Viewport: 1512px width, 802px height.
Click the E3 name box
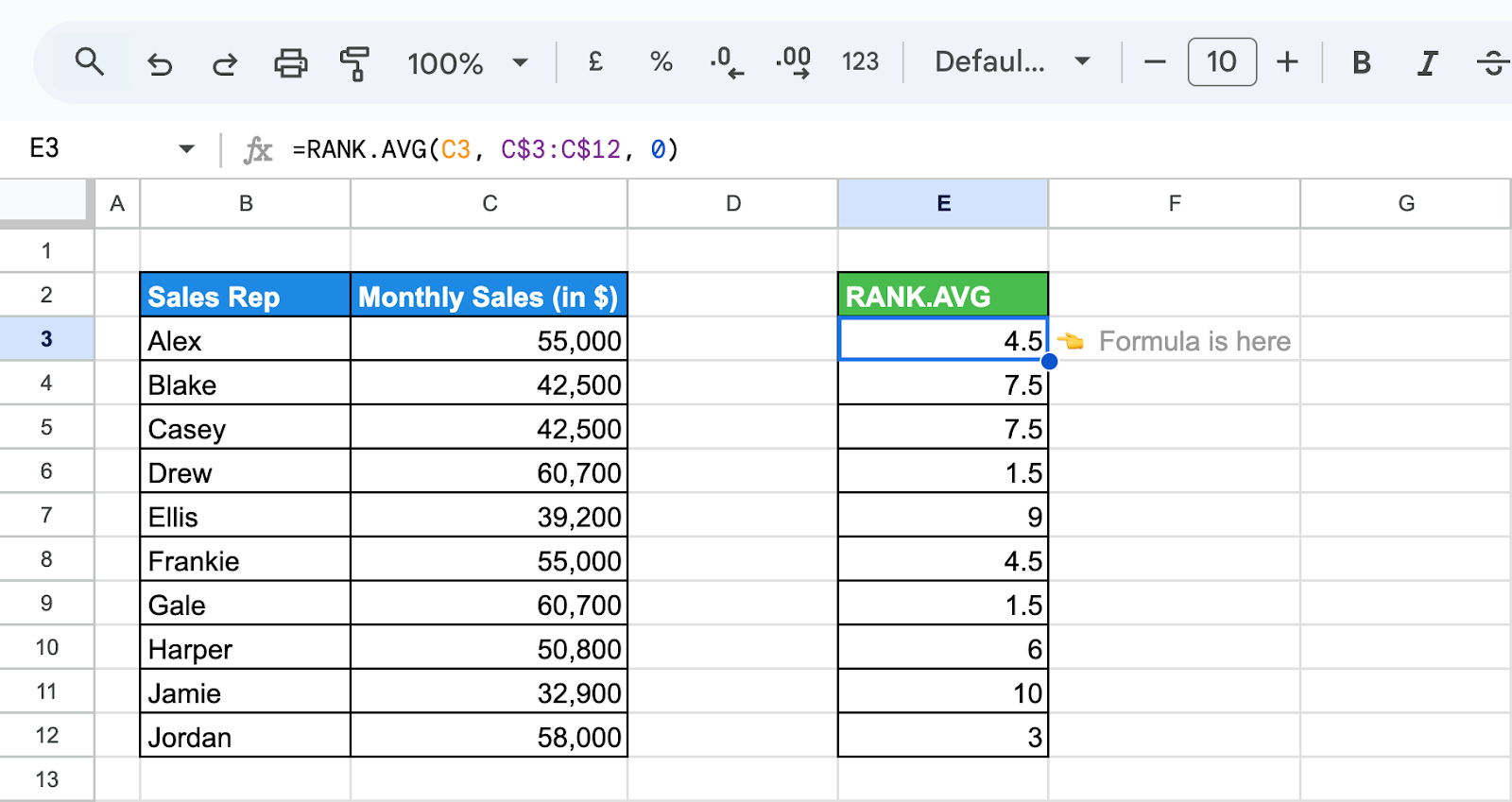(44, 148)
